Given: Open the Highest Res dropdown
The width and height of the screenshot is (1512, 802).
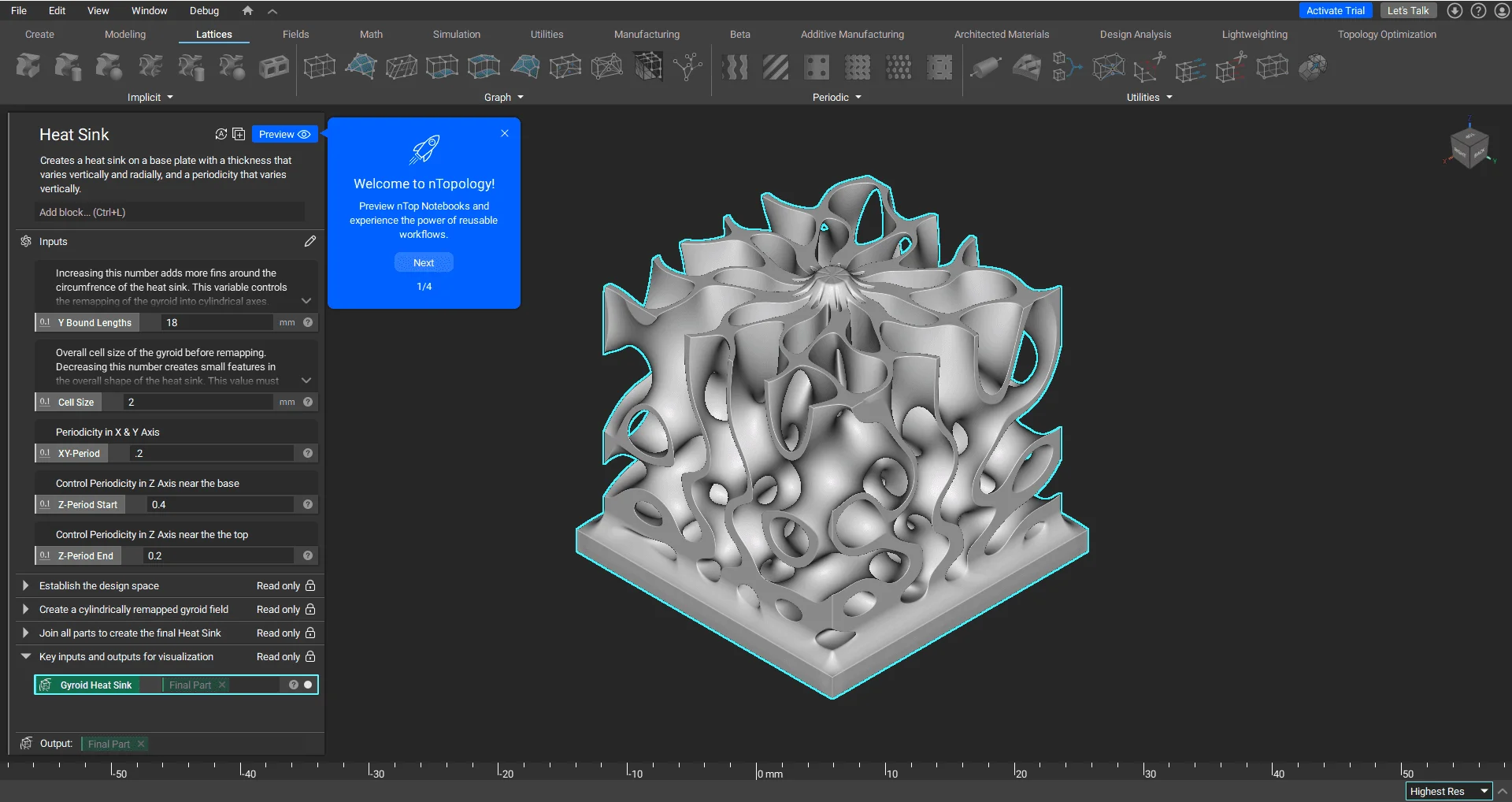Looking at the screenshot, I should pos(1448,791).
